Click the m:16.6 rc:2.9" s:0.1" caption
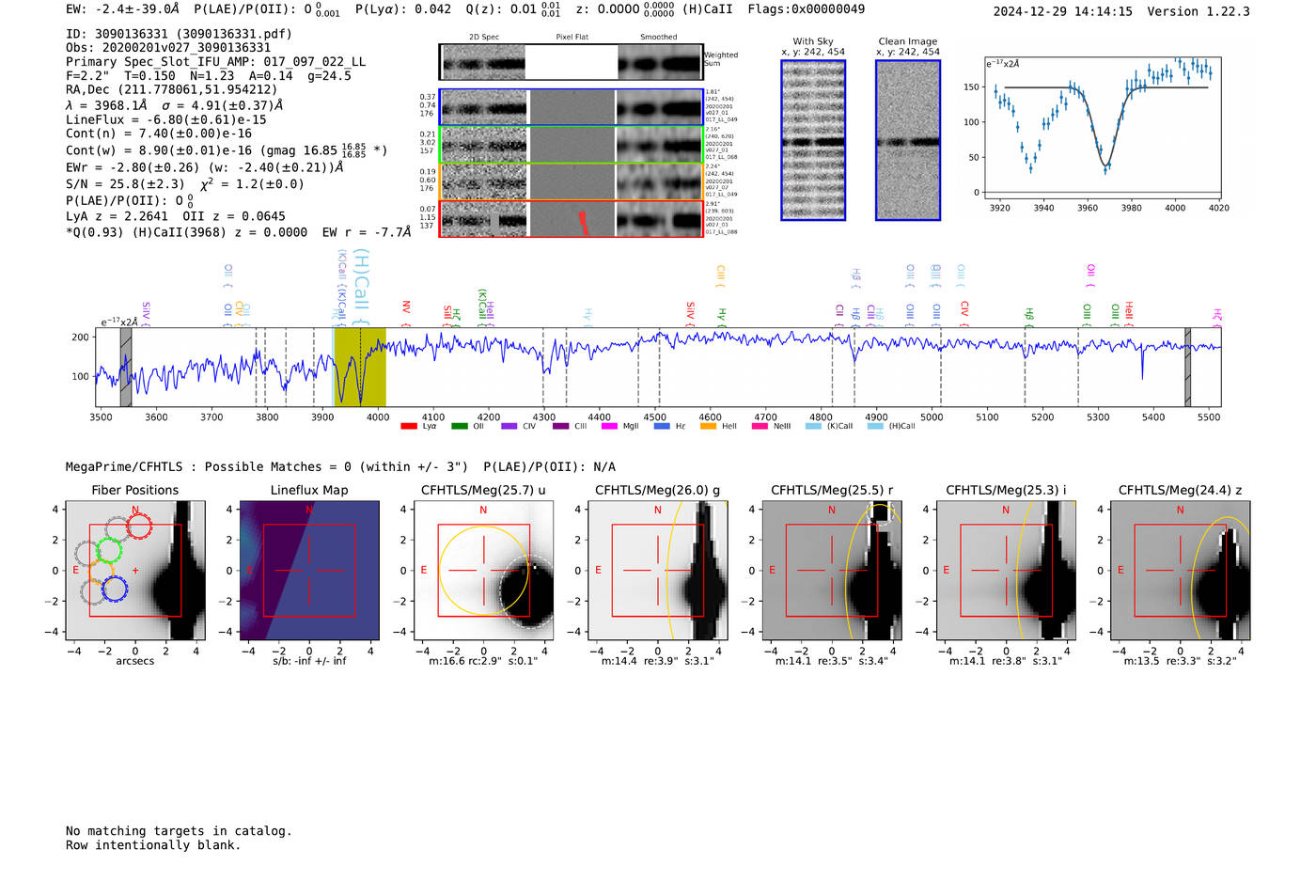This screenshot has height=896, width=1316. pos(483,661)
